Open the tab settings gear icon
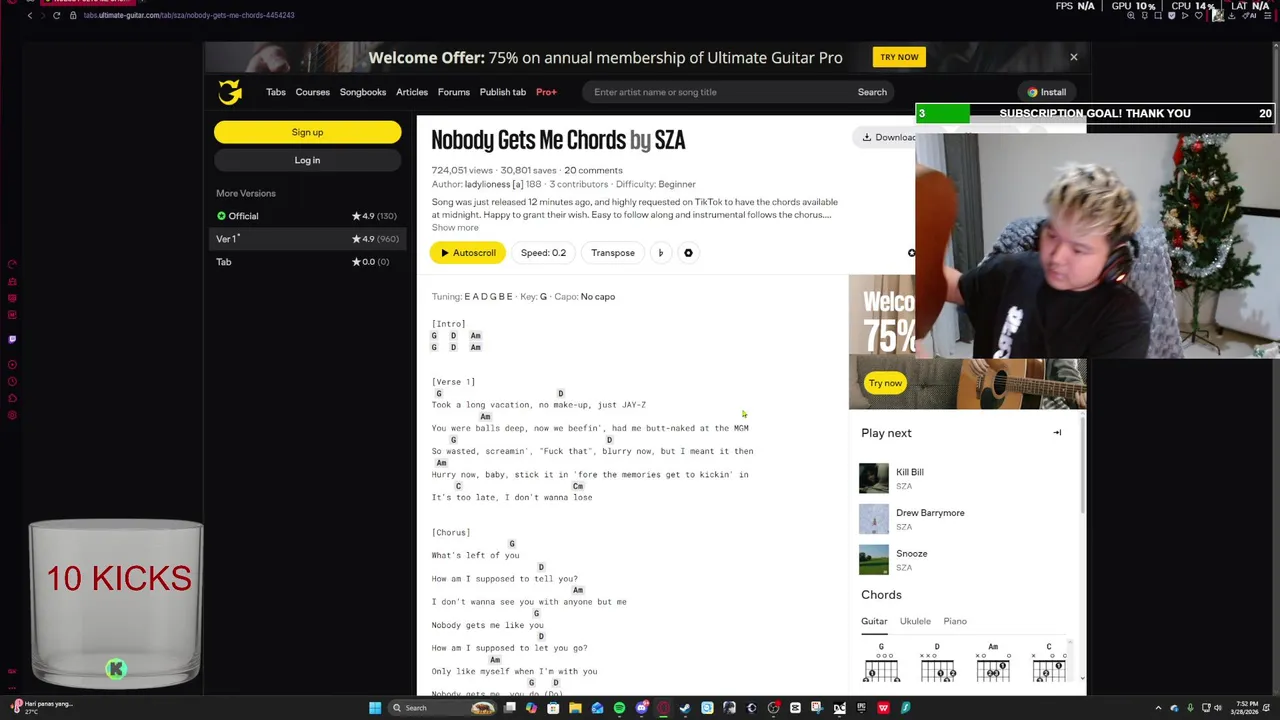Viewport: 1280px width, 720px height. point(688,253)
